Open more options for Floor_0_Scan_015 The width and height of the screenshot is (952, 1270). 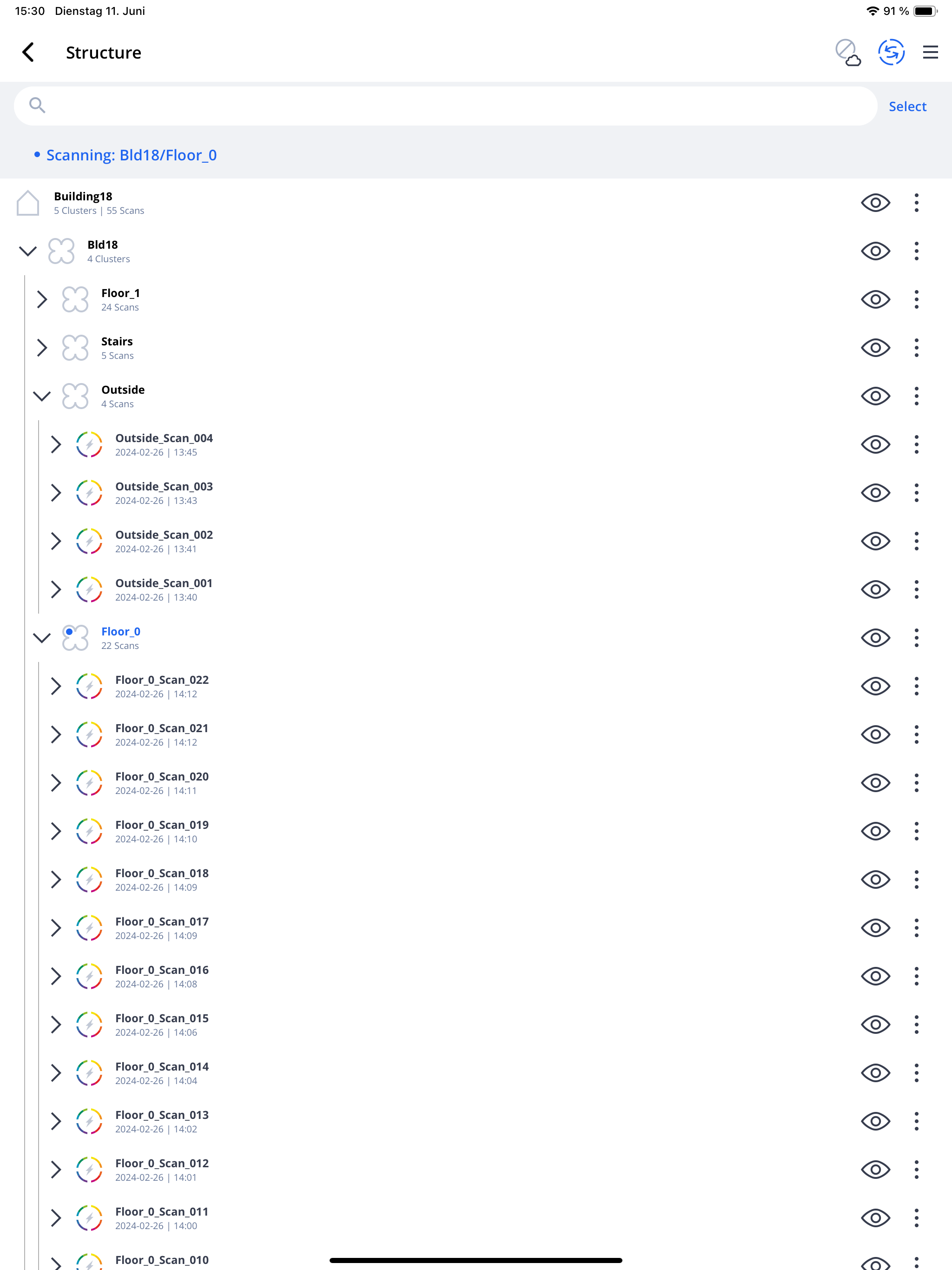tap(916, 1025)
